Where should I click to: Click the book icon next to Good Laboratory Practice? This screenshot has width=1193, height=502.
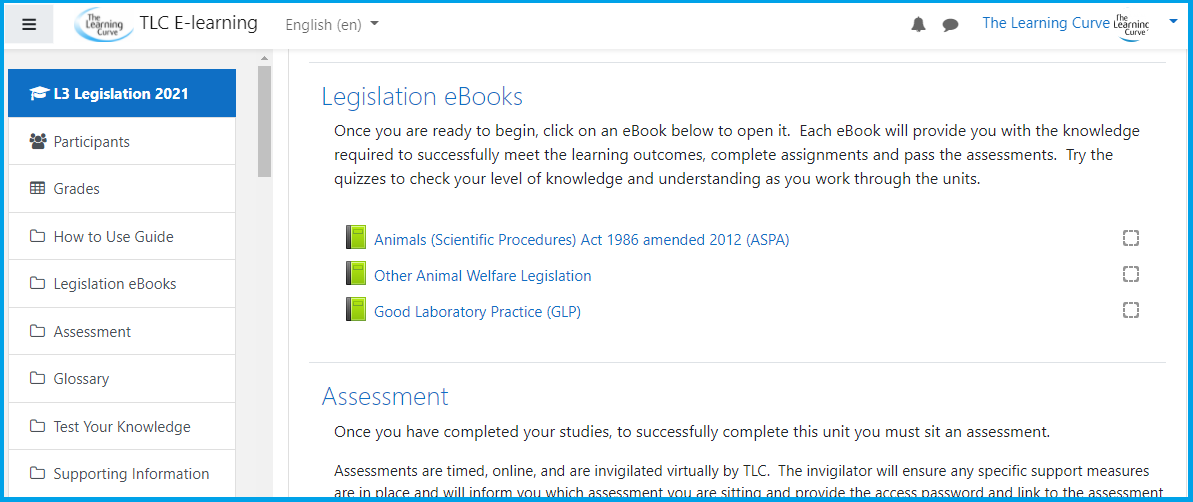click(356, 310)
